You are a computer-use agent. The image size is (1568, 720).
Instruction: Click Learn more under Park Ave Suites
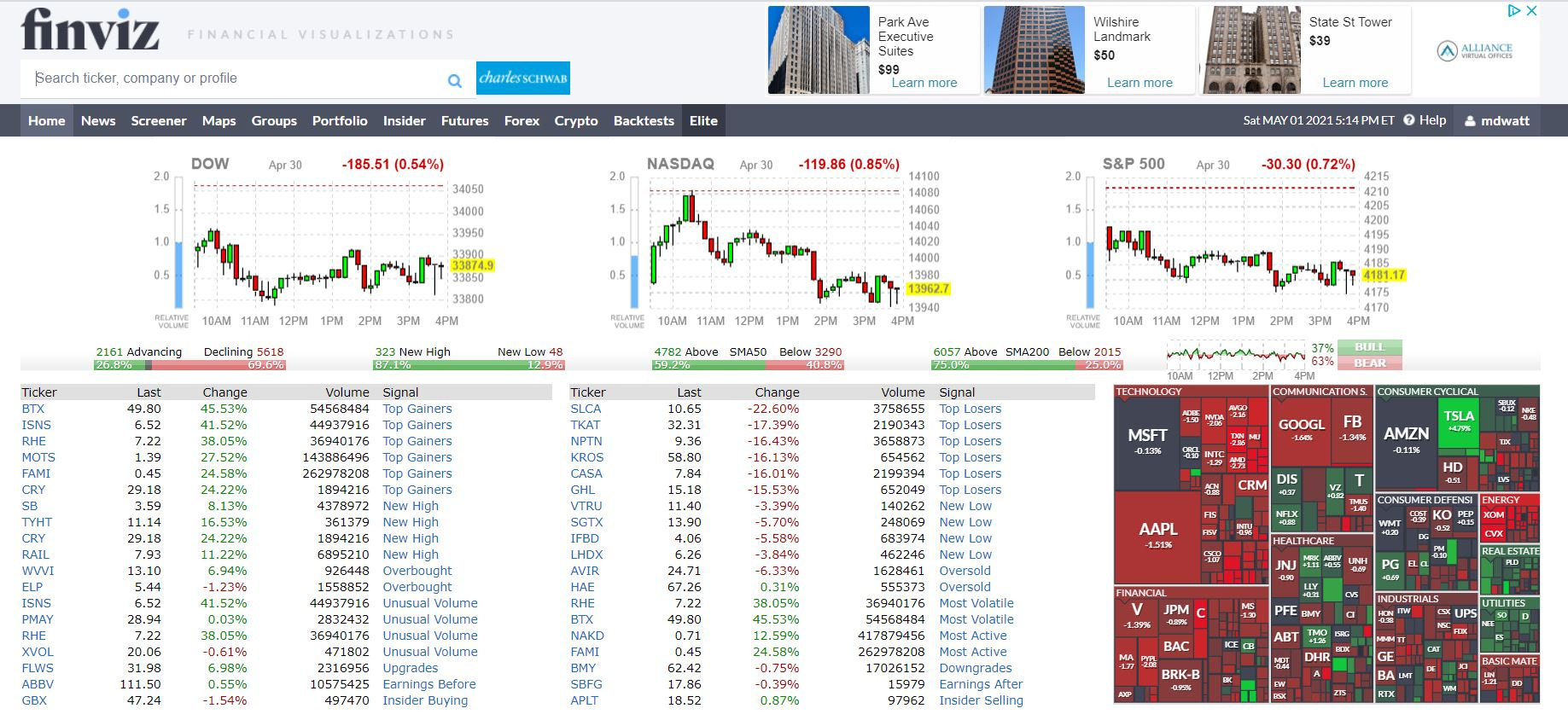[924, 83]
